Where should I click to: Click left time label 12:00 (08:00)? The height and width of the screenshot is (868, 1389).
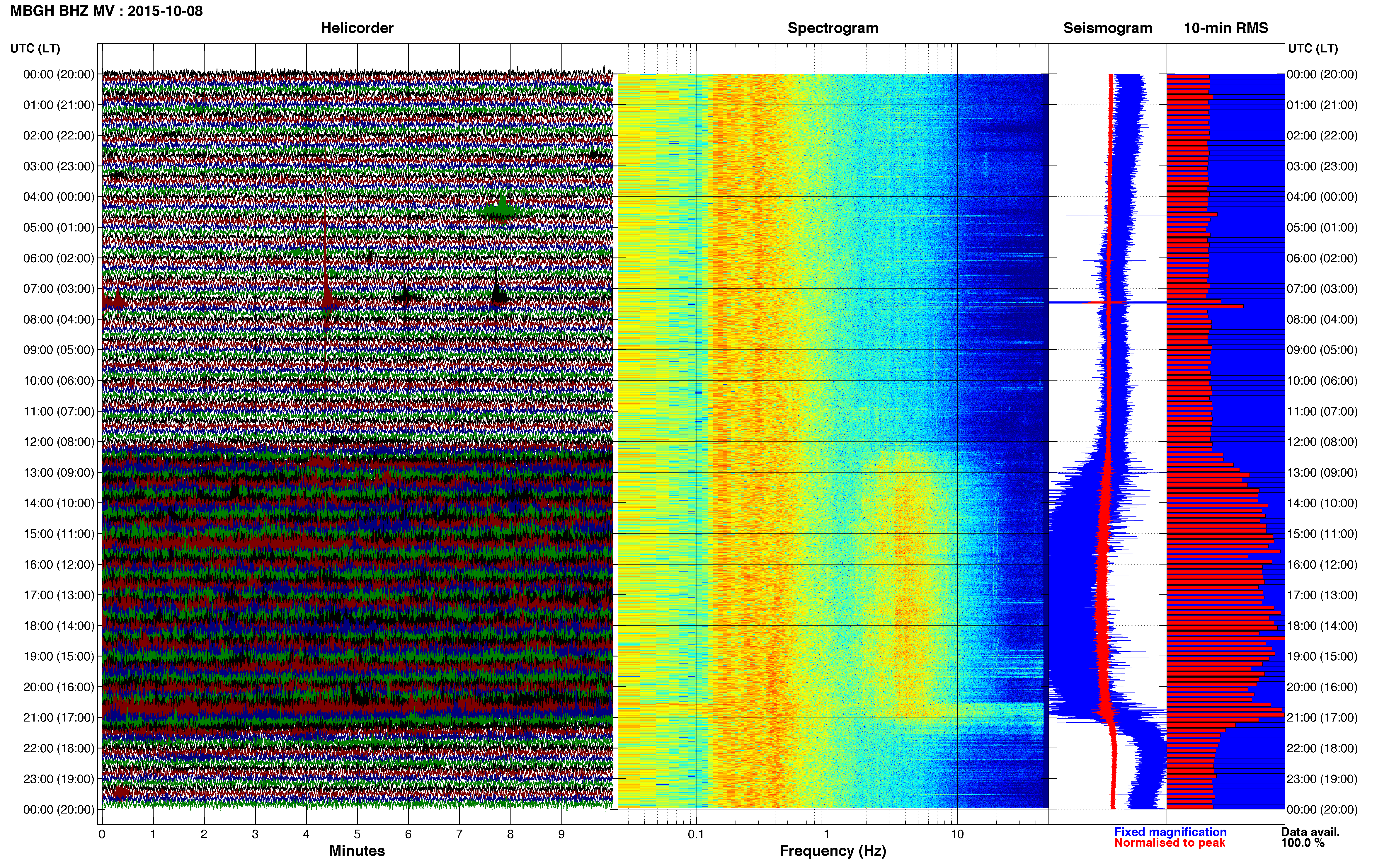[59, 442]
